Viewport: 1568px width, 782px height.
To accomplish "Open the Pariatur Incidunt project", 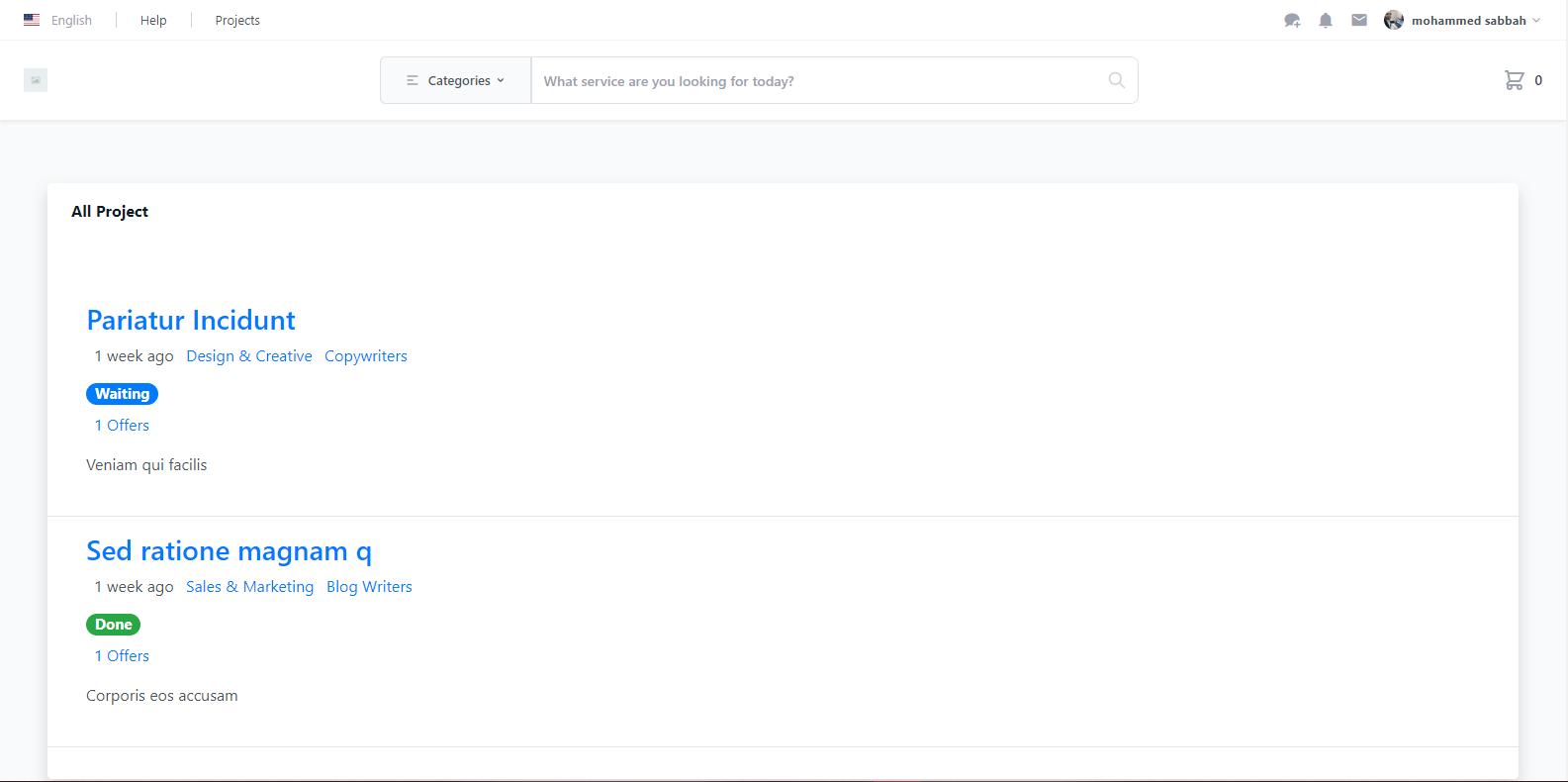I will tap(191, 321).
